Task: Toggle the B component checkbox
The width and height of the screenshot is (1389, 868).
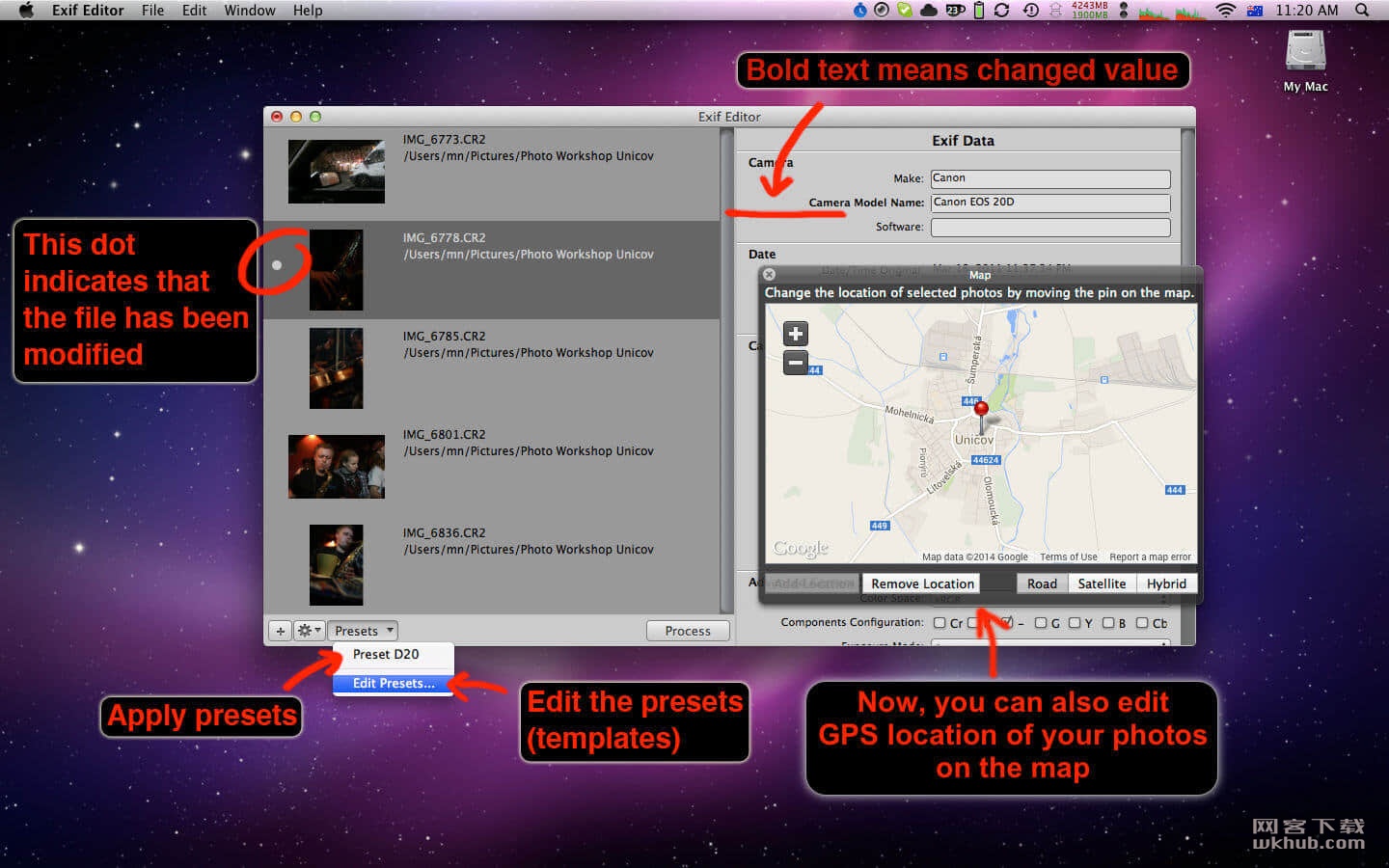Action: coord(1108,623)
